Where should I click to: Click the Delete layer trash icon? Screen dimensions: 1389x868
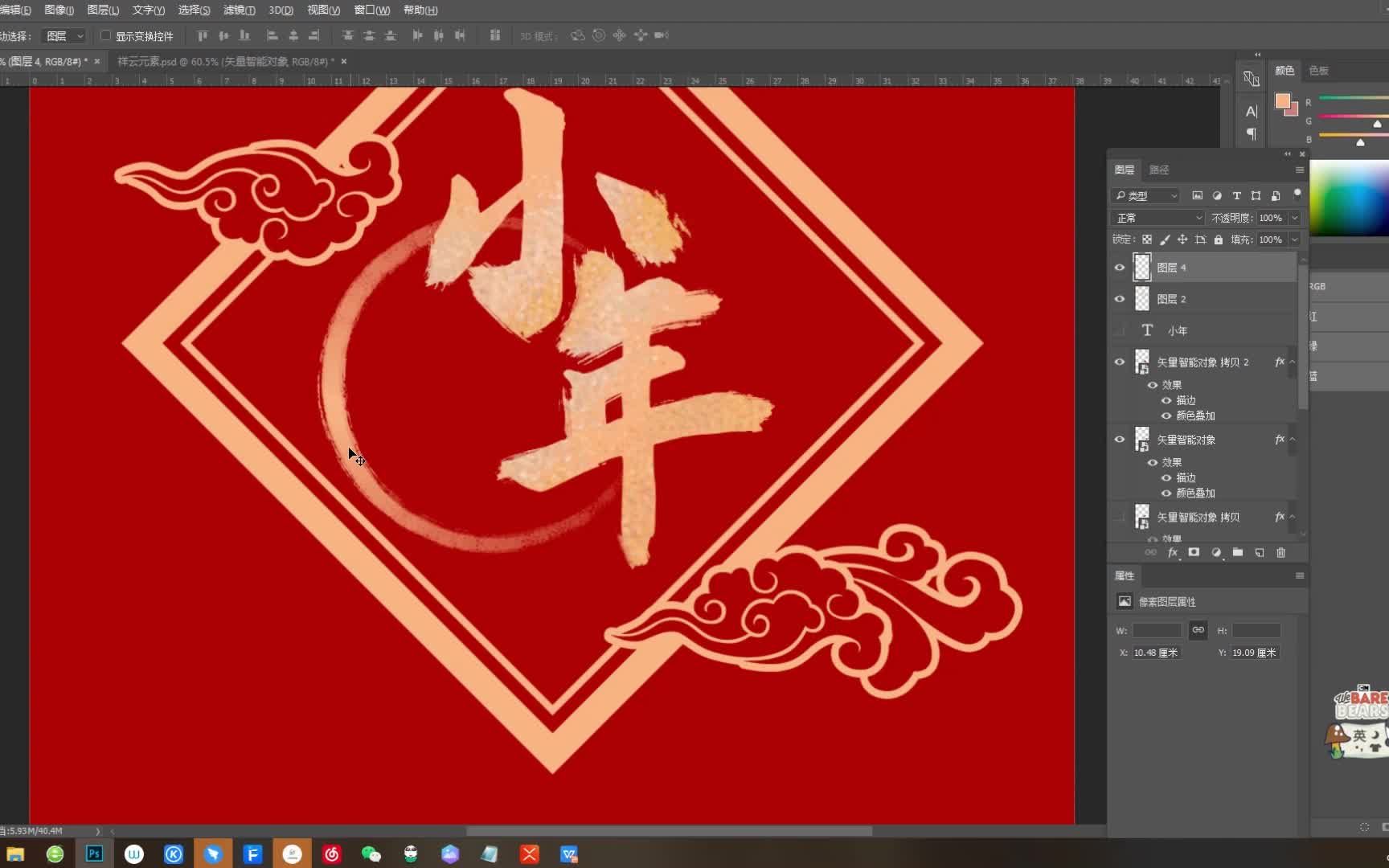pos(1281,552)
